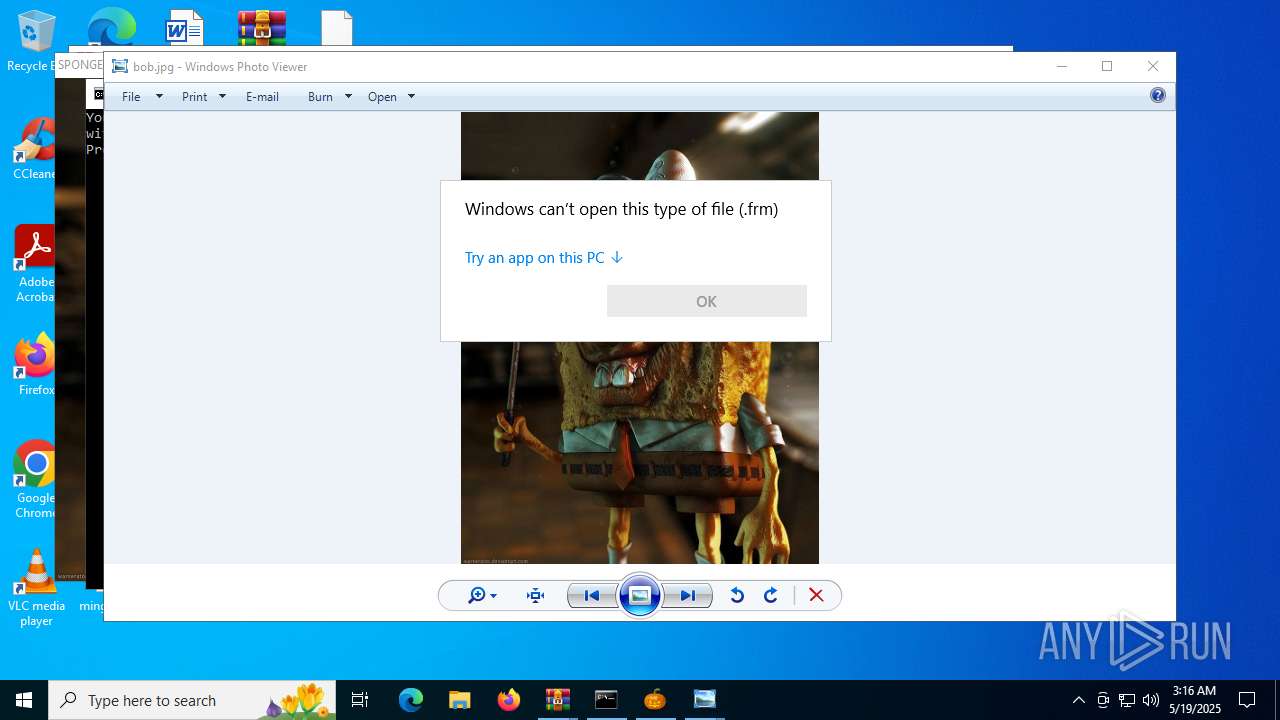Open the Print menu

click(195, 97)
